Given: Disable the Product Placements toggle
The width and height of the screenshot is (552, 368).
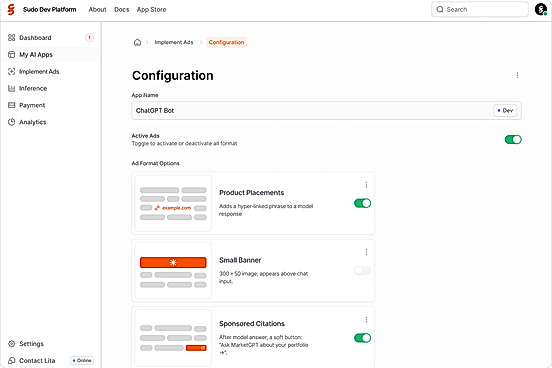Looking at the screenshot, I should point(362,203).
